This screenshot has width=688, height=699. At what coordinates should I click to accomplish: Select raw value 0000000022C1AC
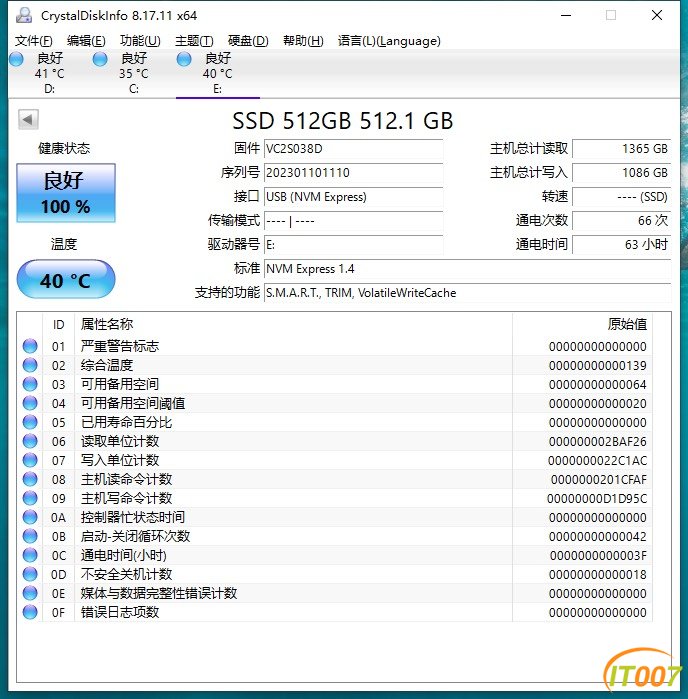(x=597, y=461)
